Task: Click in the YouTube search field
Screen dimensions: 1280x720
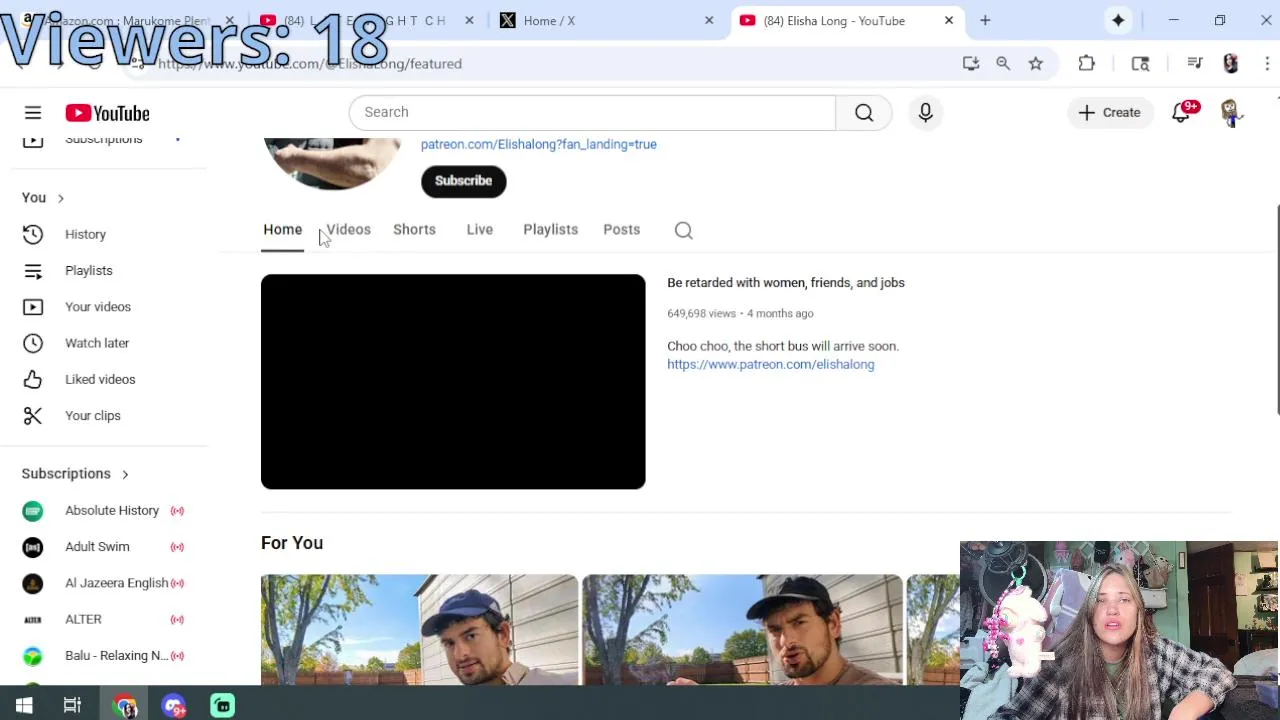Action: pyautogui.click(x=592, y=112)
